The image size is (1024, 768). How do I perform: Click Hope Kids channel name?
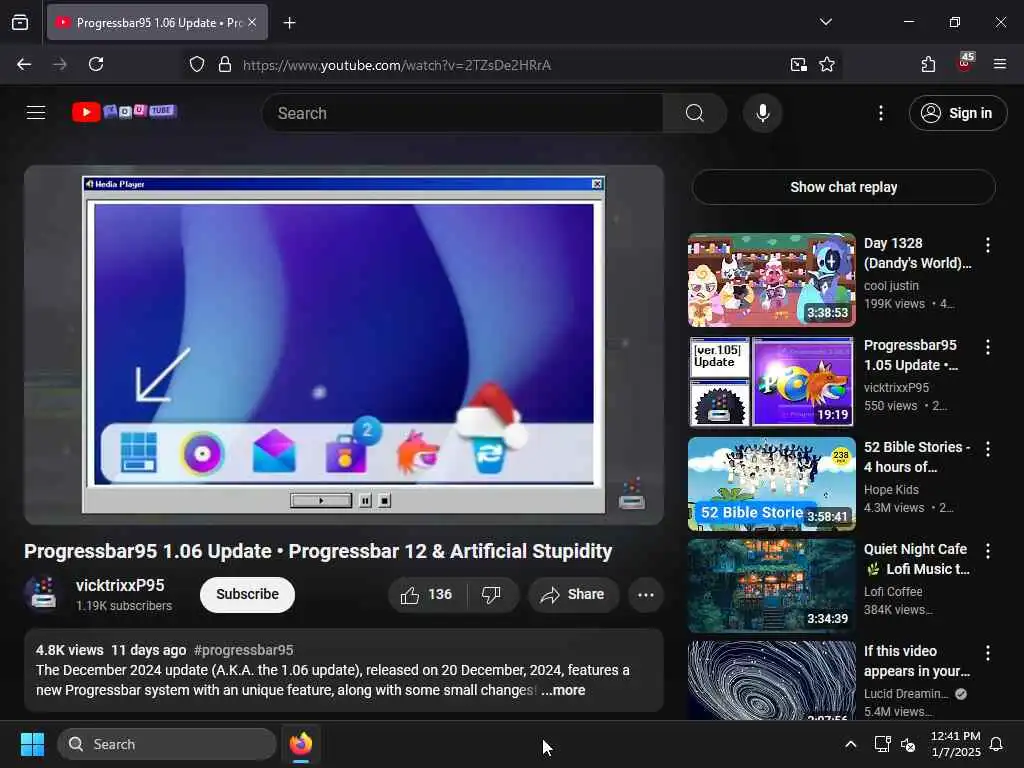point(891,490)
